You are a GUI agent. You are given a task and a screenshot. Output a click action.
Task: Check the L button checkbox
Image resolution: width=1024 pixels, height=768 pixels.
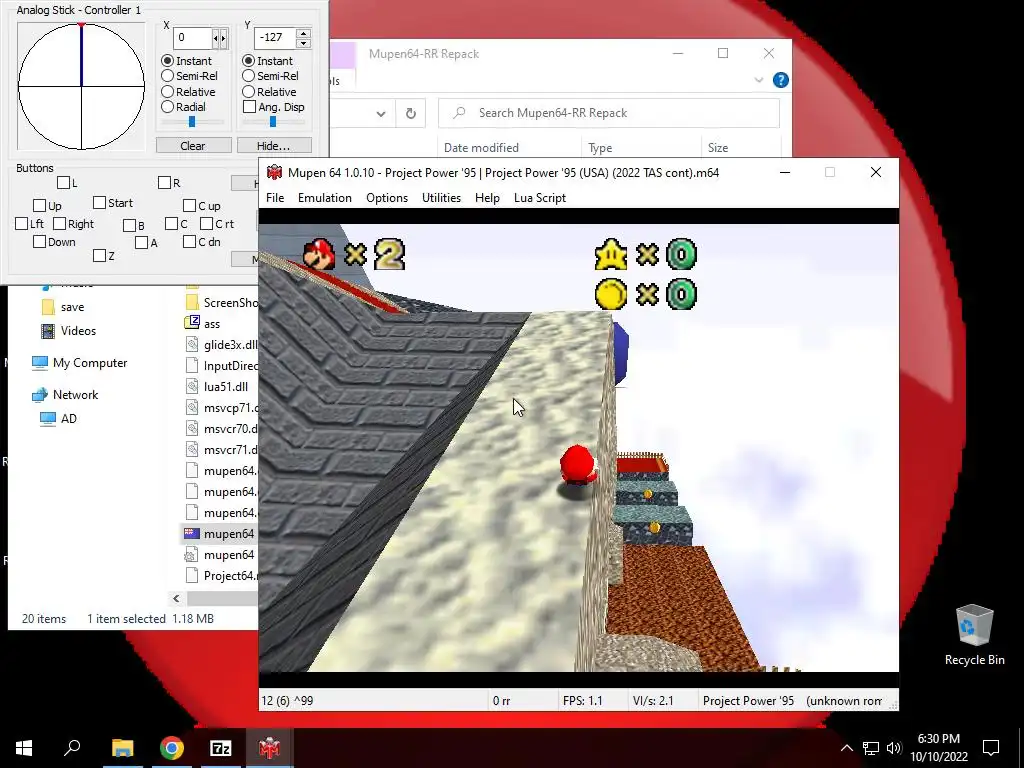(63, 183)
